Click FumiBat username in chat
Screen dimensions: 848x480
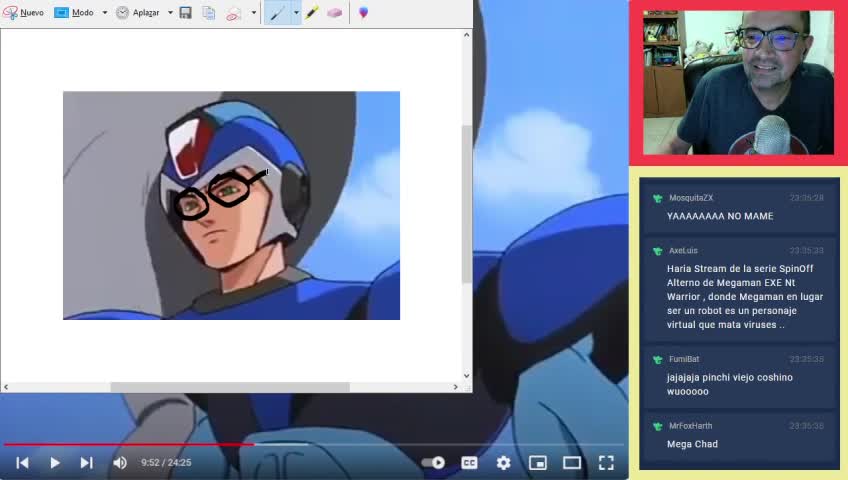pos(684,359)
